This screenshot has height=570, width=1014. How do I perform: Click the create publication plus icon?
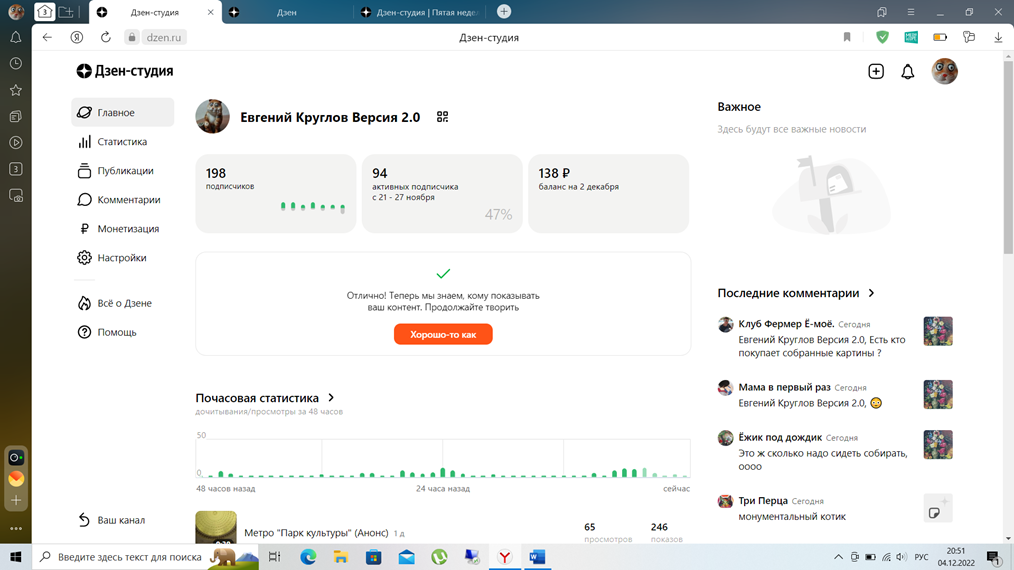876,71
